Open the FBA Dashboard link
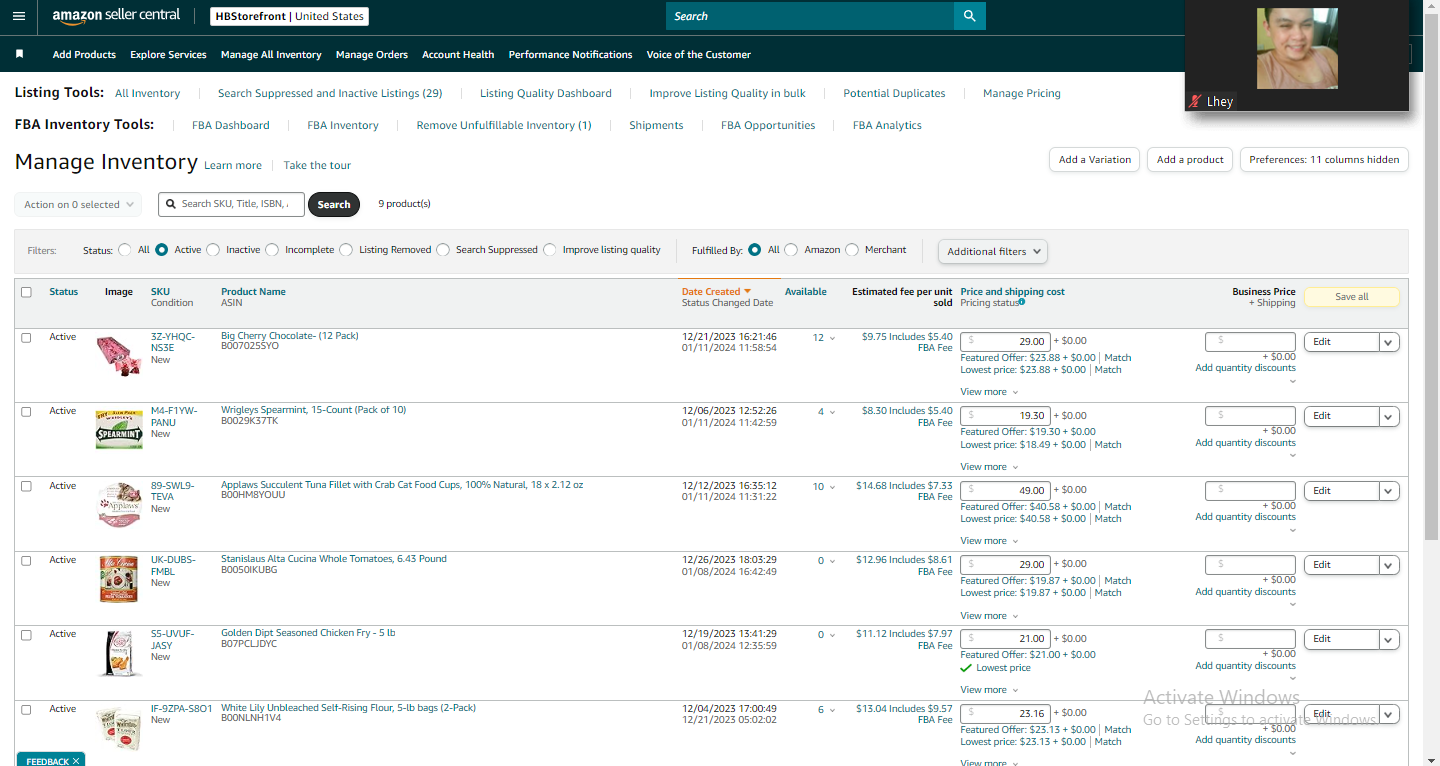This screenshot has width=1440, height=766. coord(231,125)
